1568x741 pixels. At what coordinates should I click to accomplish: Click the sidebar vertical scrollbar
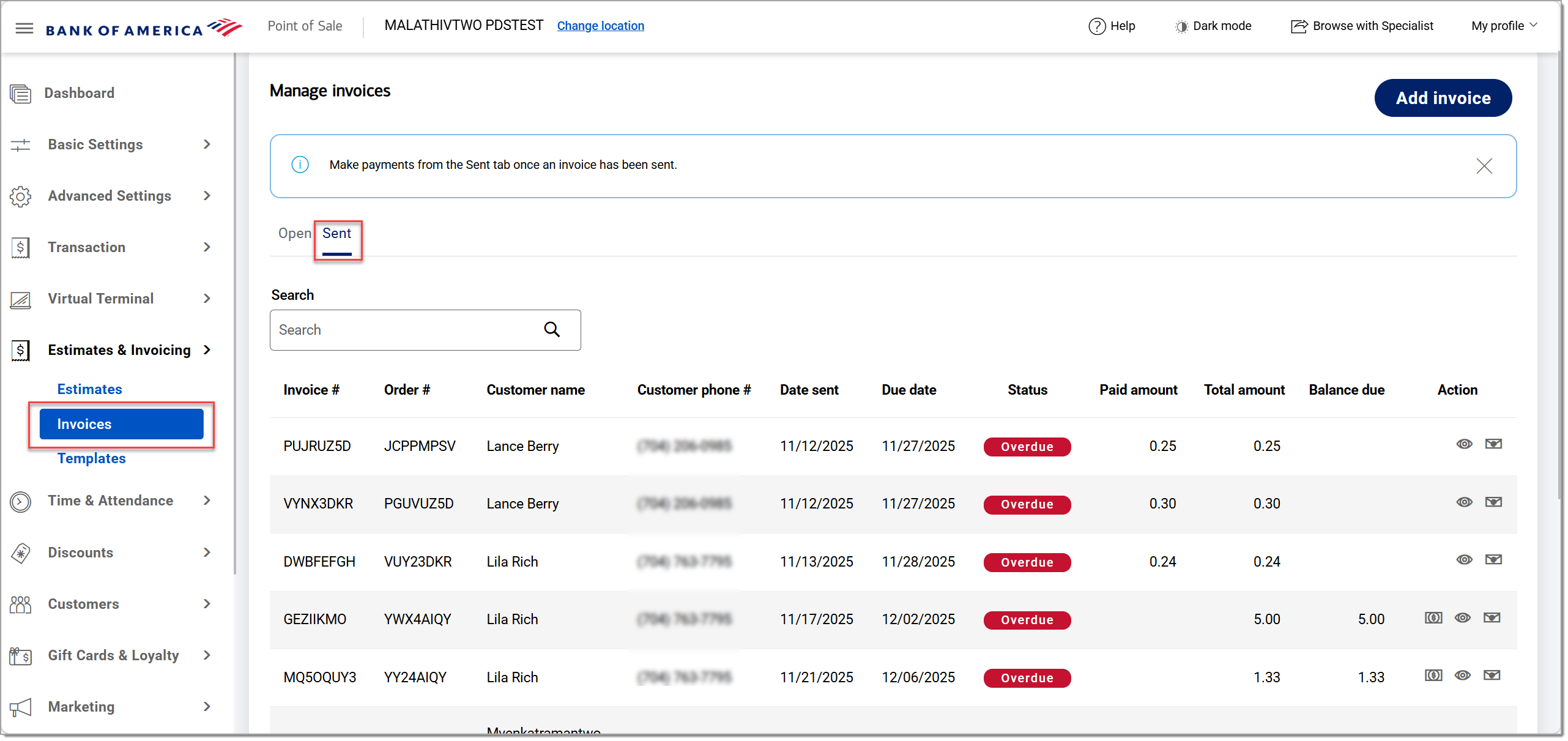click(235, 313)
